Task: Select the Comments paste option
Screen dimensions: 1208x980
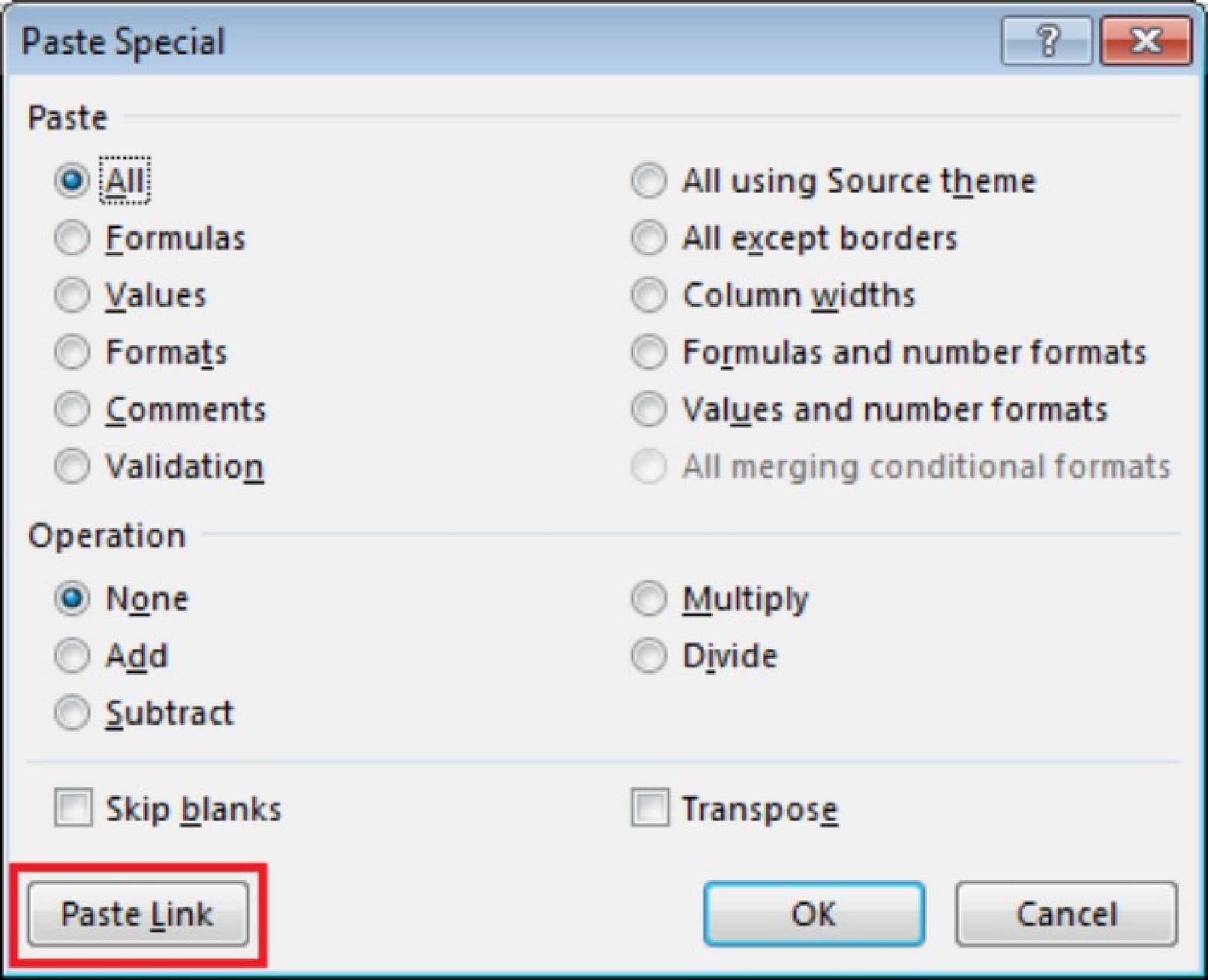Action: pyautogui.click(x=72, y=408)
